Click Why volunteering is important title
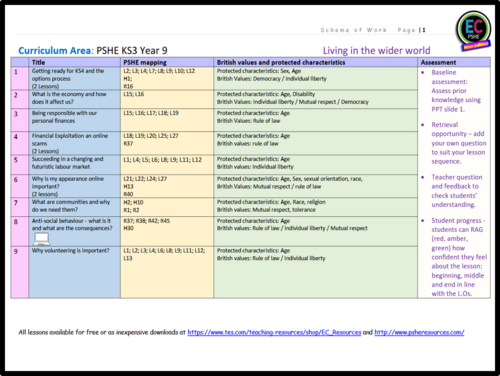The width and height of the screenshot is (500, 376). tap(70, 251)
